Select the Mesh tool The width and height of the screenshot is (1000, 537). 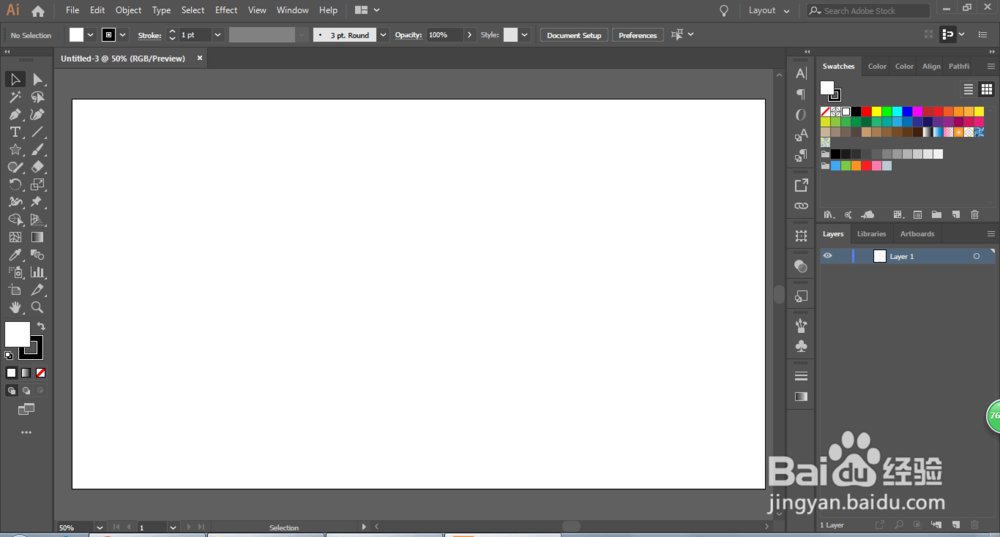click(x=15, y=237)
